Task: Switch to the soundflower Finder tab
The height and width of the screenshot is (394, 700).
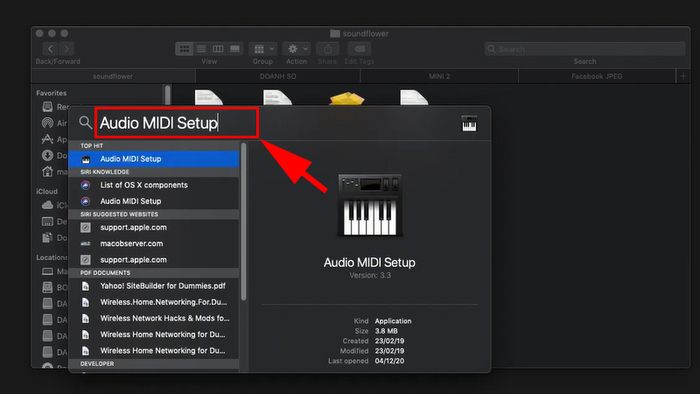Action: 113,76
